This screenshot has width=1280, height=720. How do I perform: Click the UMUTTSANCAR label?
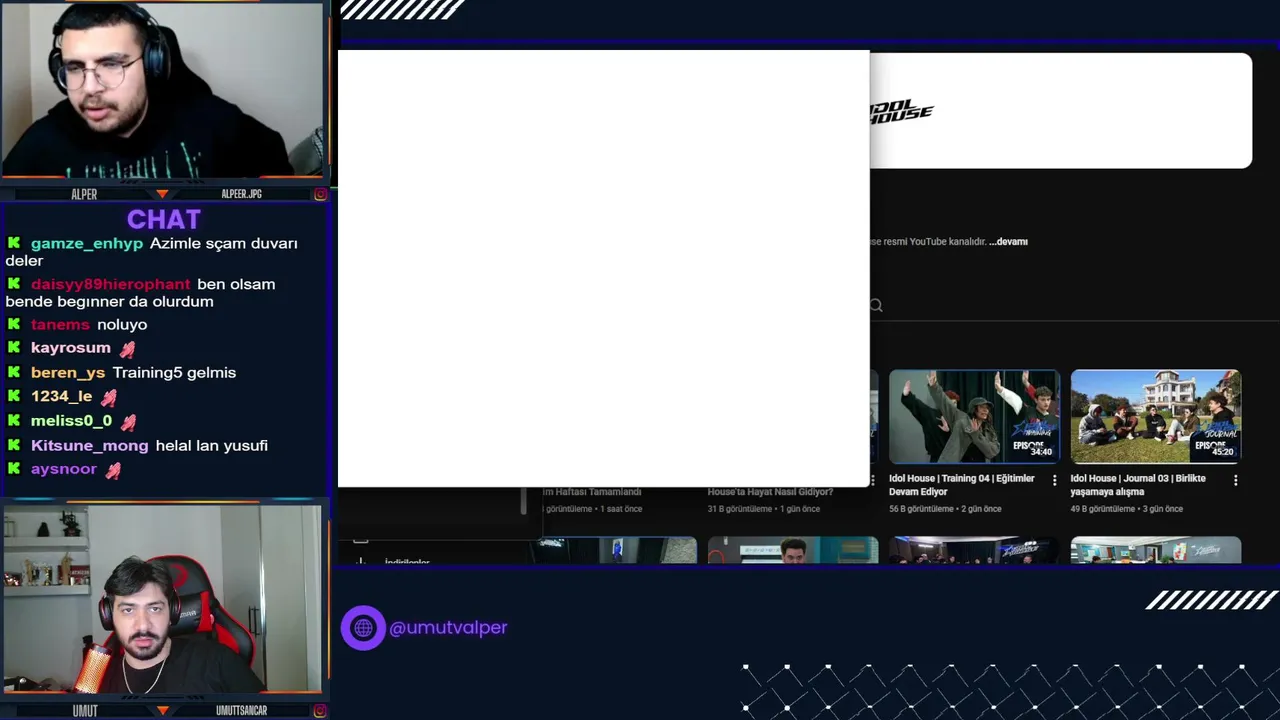pyautogui.click(x=241, y=710)
